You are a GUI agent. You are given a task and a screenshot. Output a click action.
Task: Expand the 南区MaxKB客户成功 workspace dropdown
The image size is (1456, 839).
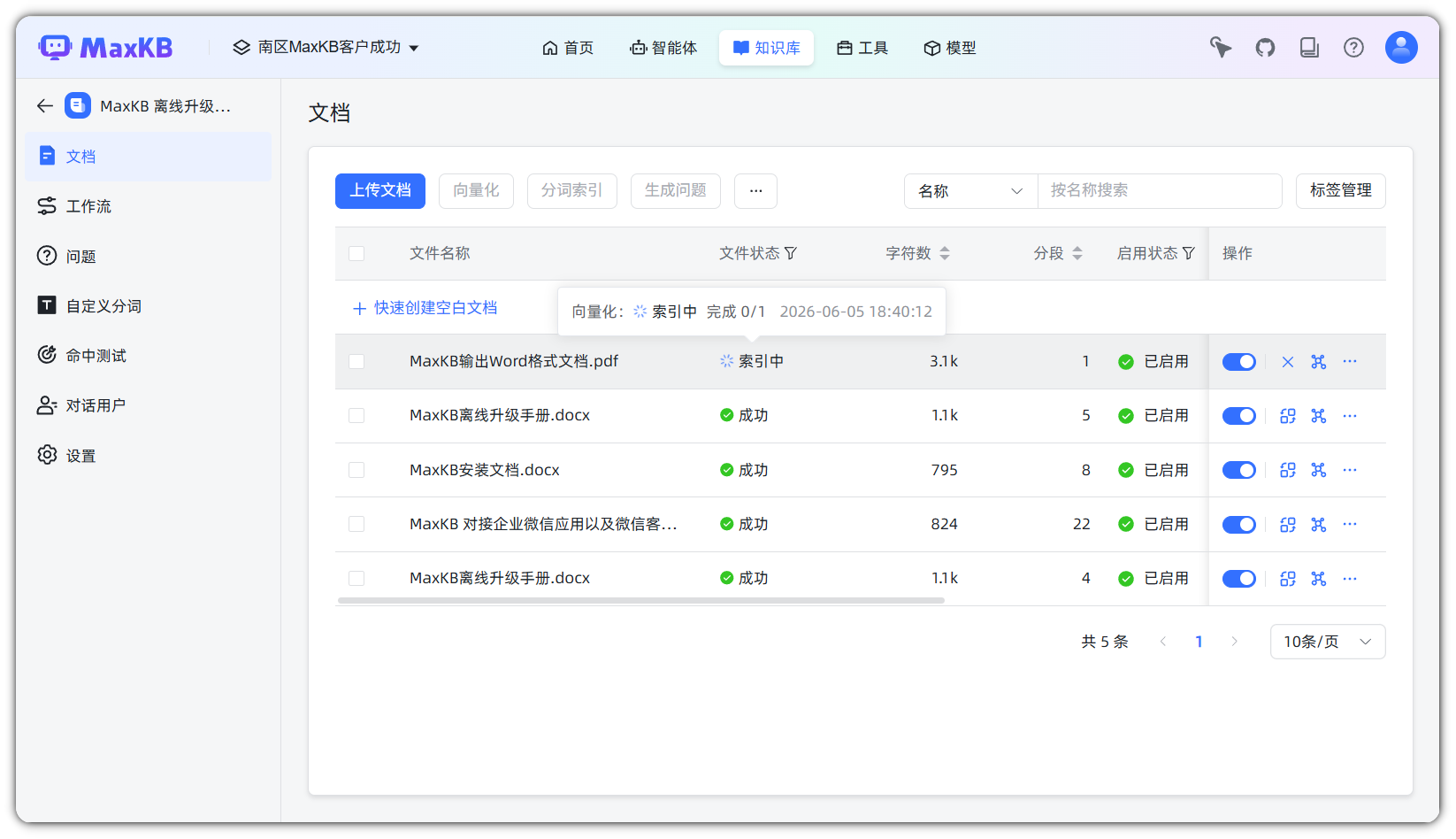tap(326, 47)
